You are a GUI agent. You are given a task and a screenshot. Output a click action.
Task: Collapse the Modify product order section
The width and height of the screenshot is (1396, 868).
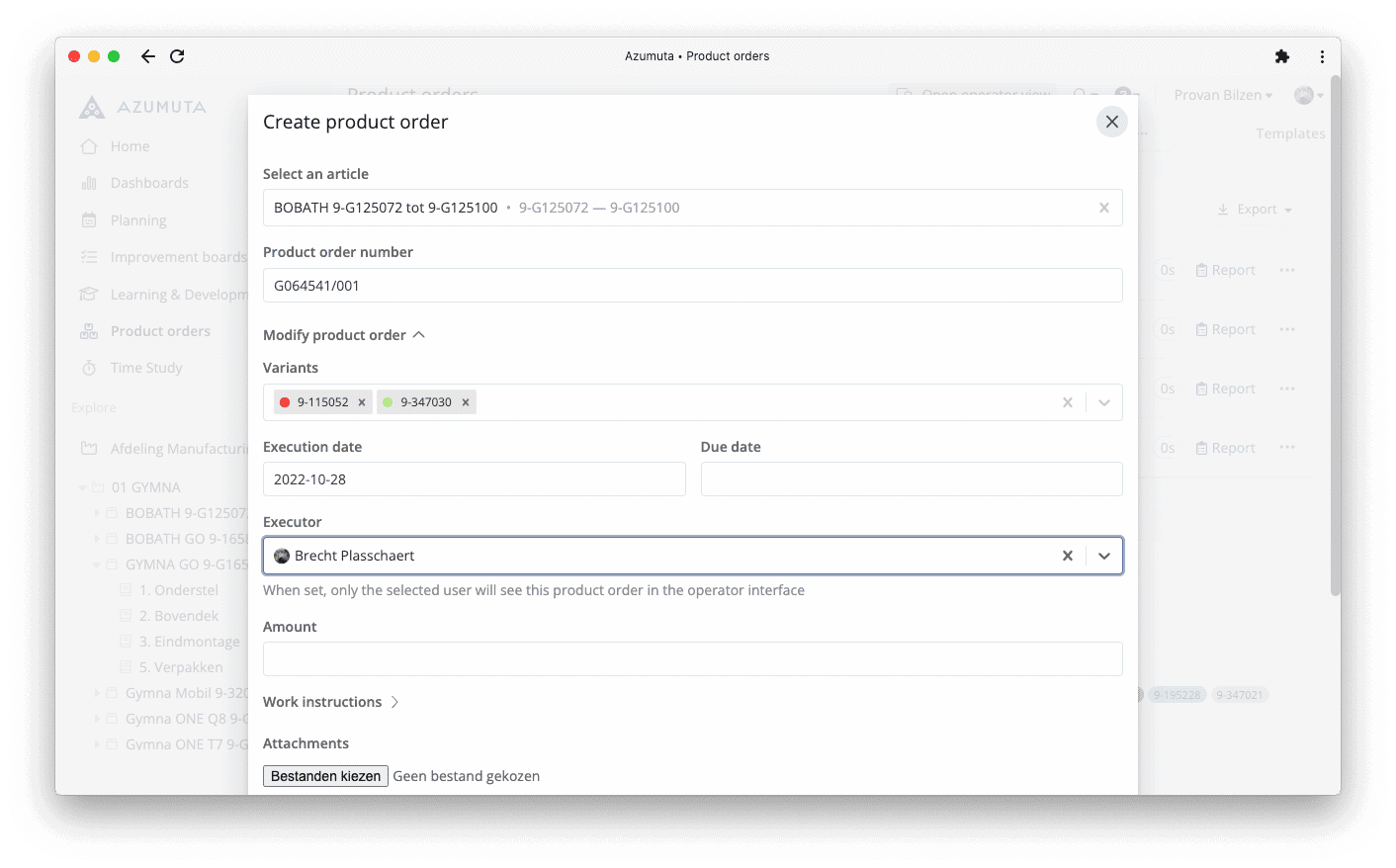(420, 334)
